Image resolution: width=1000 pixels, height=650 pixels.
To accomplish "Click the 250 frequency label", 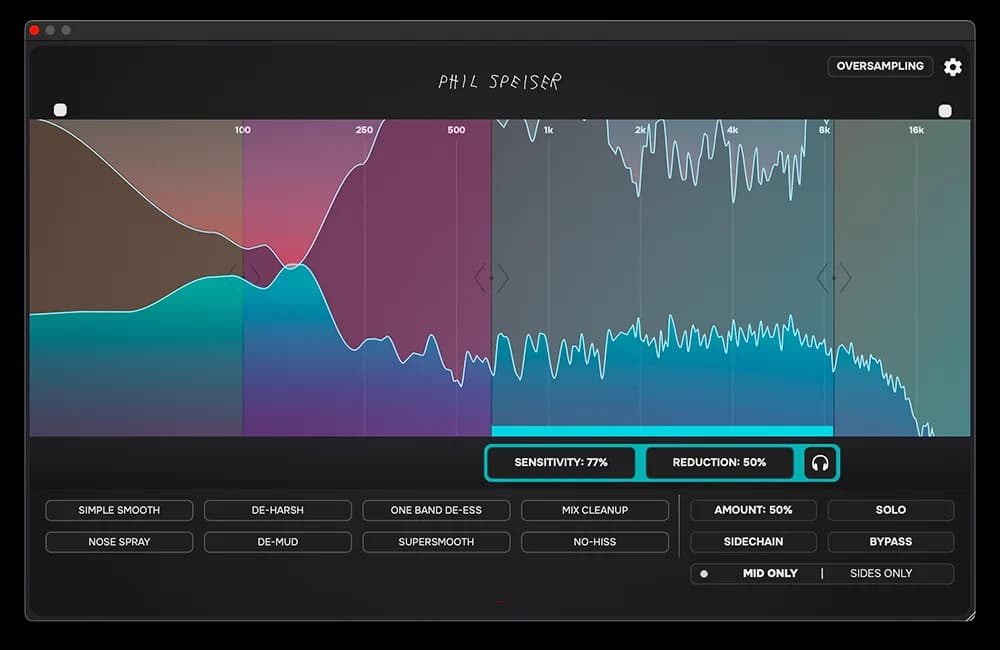I will [x=364, y=130].
